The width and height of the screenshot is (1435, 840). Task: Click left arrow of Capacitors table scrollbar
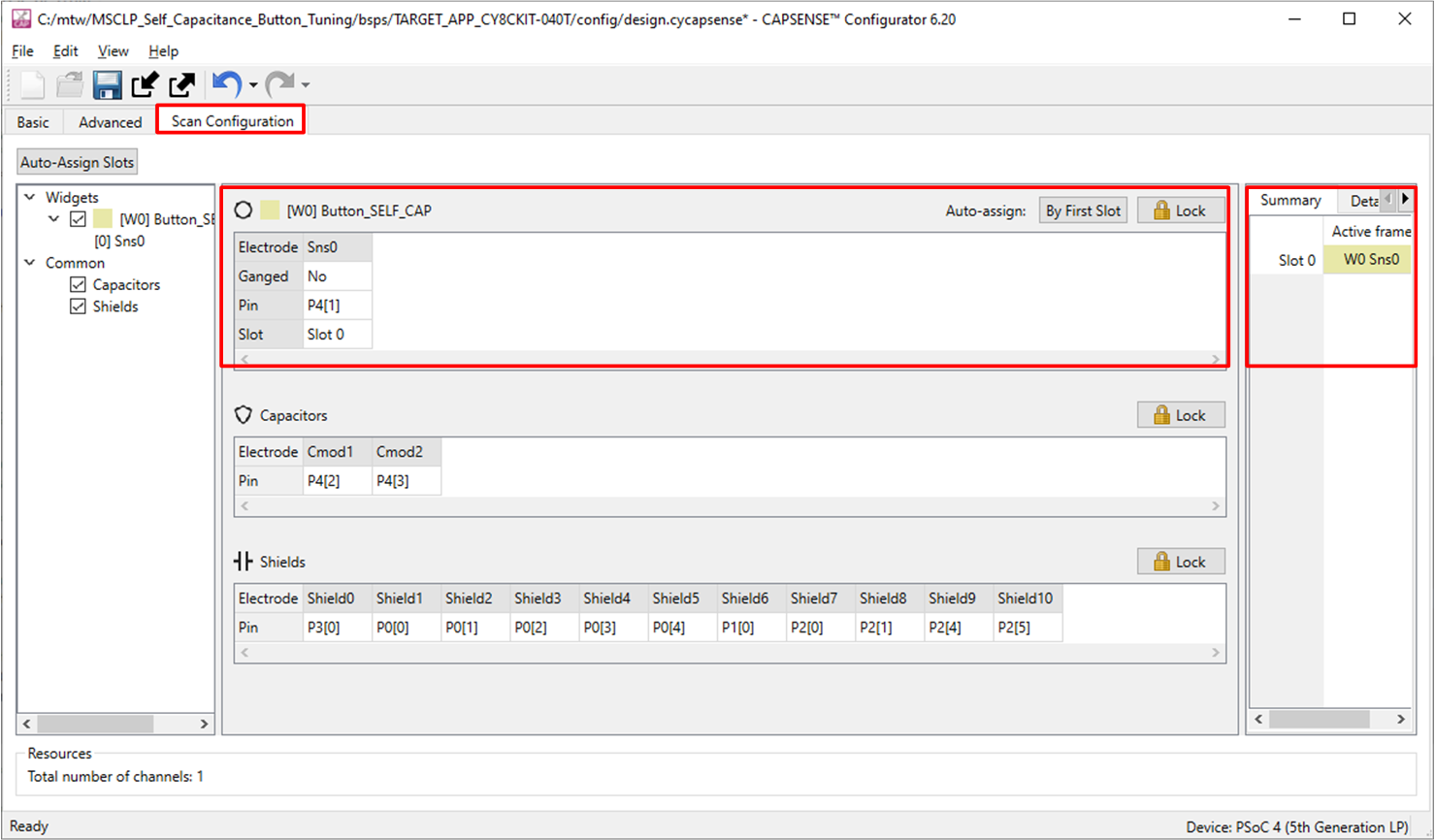[x=245, y=506]
